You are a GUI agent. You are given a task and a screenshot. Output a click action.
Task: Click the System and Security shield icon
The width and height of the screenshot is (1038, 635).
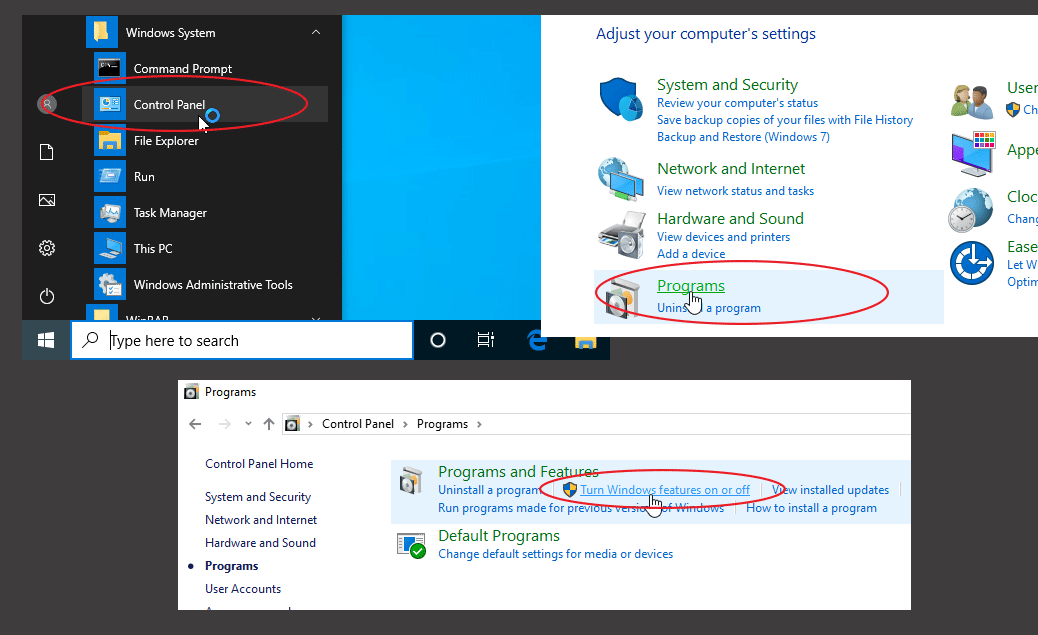(621, 99)
